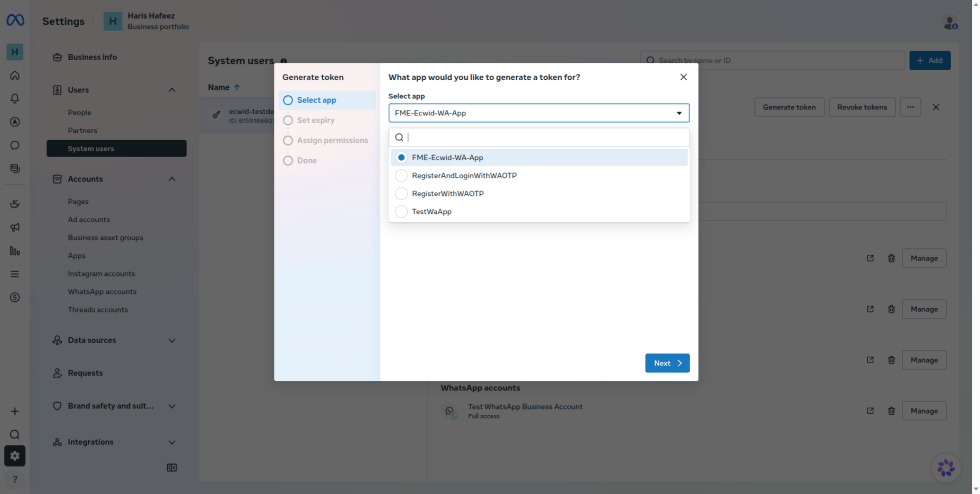The image size is (980, 494).
Task: Click the user profile avatar icon
Action: point(949,22)
